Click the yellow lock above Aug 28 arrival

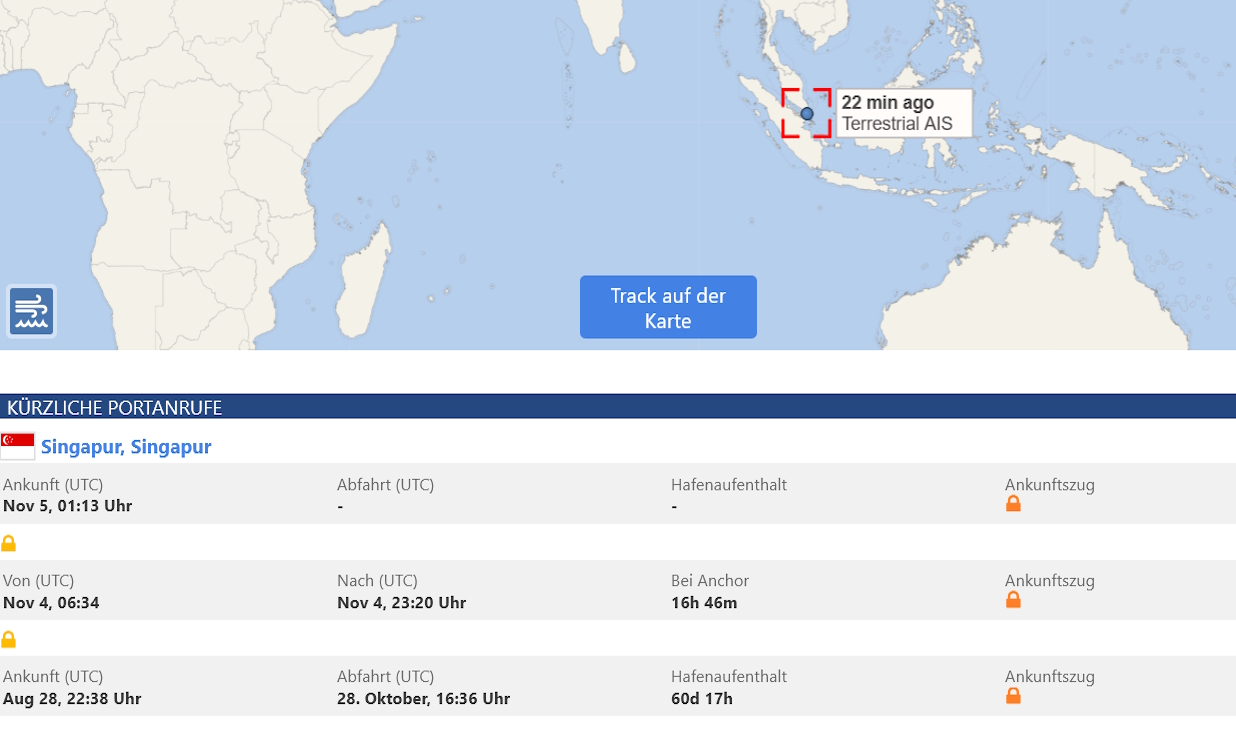pos(9,639)
